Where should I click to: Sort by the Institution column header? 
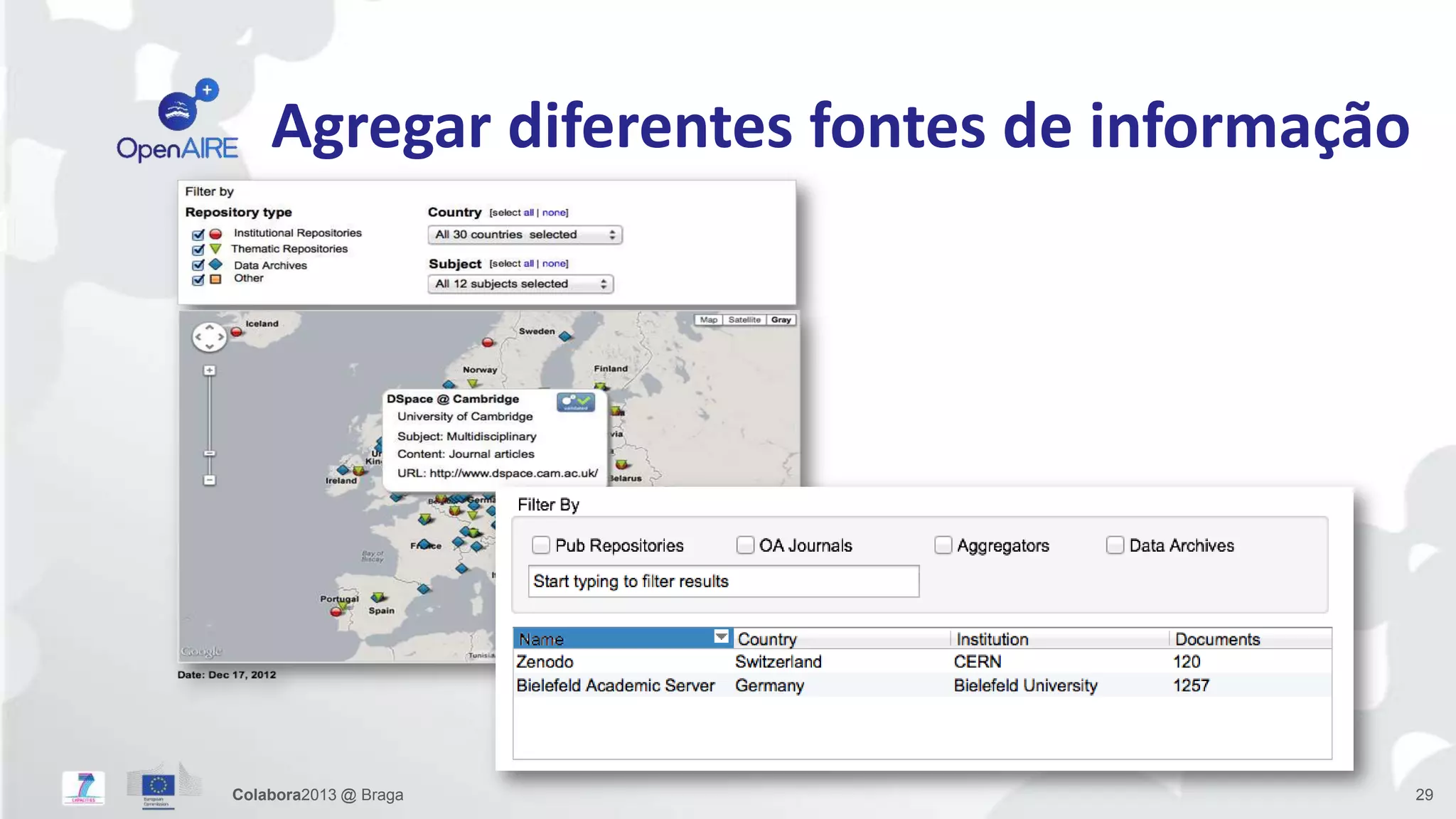pyautogui.click(x=1059, y=638)
